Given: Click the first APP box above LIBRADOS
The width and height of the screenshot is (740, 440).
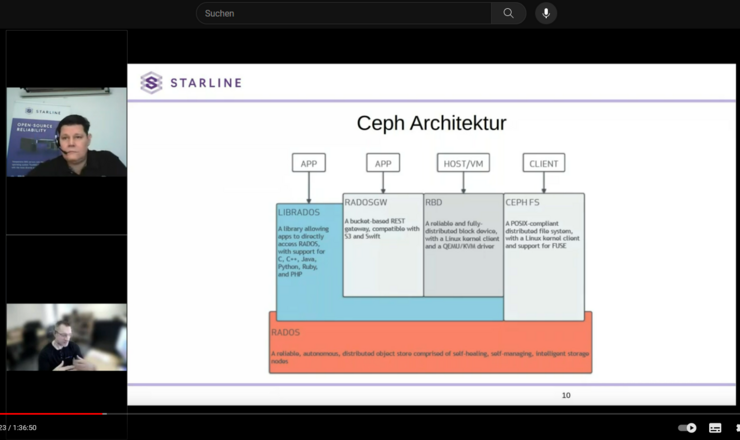Looking at the screenshot, I should 308,163.
